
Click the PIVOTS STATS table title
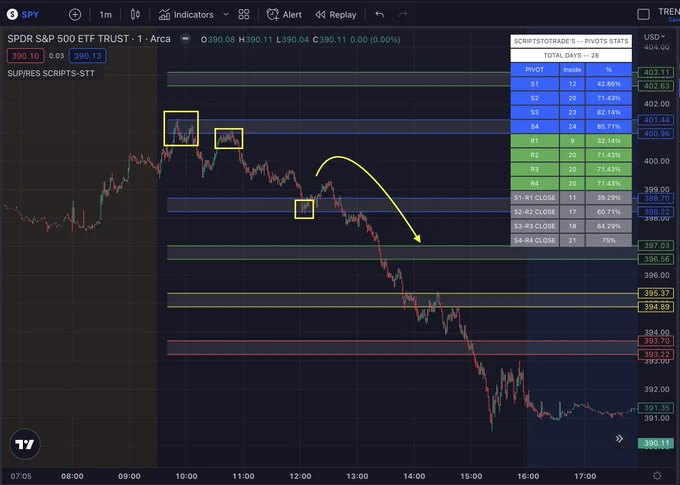571,41
